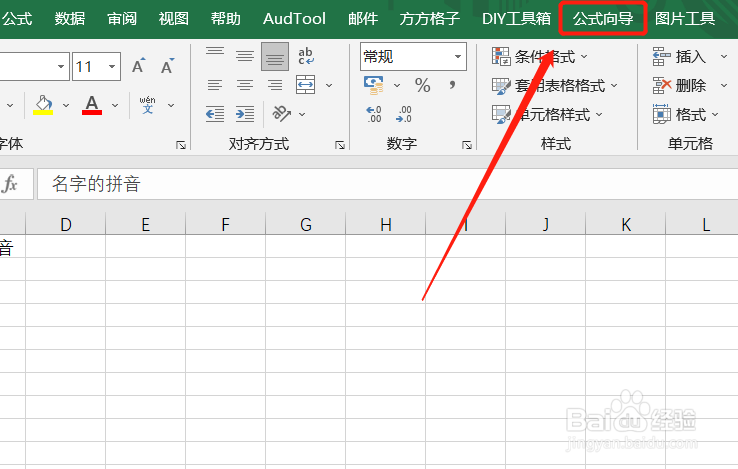Image resolution: width=738 pixels, height=469 pixels.
Task: Open the AudTool tab
Action: [294, 19]
